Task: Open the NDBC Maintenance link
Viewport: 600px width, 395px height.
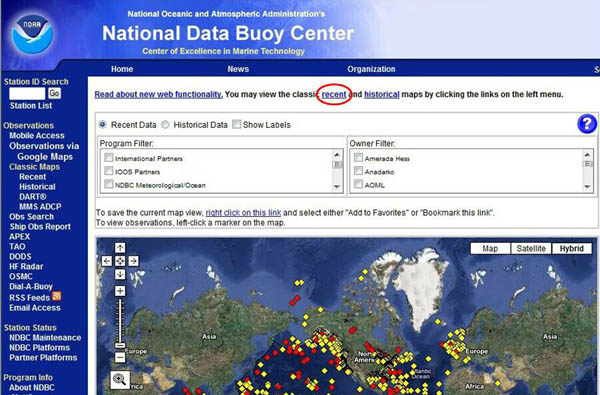Action: pos(45,338)
